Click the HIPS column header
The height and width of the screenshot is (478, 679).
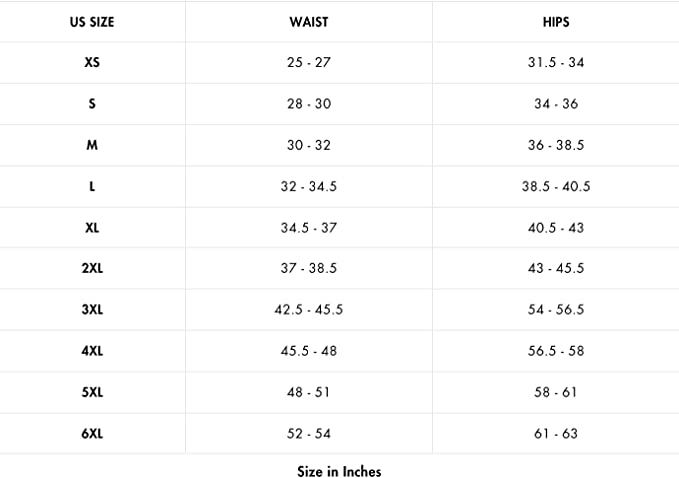click(556, 21)
